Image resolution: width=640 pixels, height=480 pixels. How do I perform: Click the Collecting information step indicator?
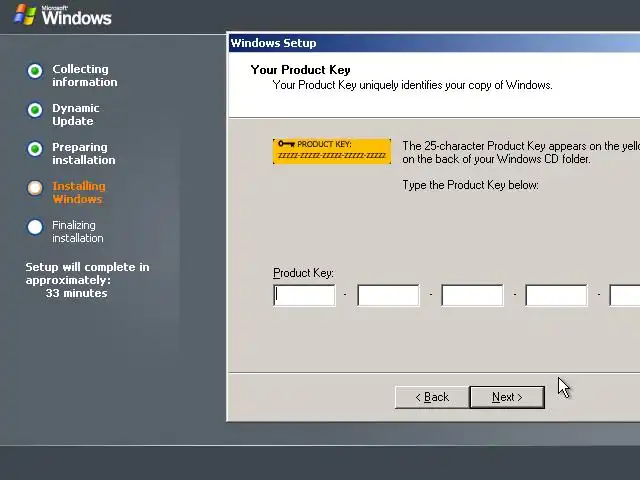click(x=35, y=71)
